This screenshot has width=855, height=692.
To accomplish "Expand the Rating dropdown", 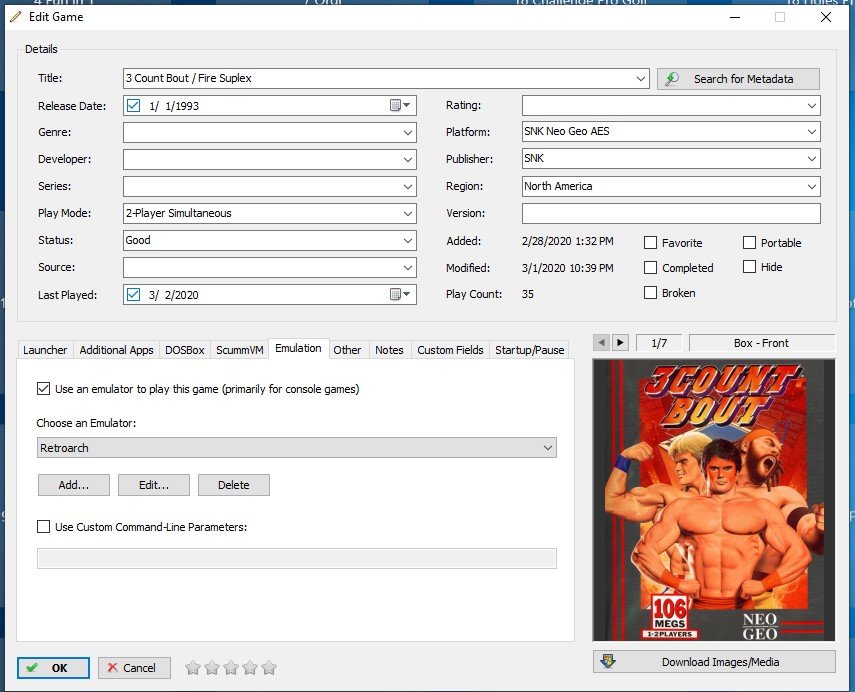I will (x=812, y=105).
